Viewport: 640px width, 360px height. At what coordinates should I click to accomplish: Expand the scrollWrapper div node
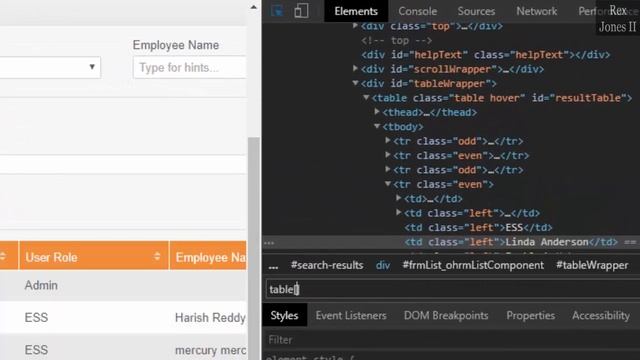tap(355, 69)
